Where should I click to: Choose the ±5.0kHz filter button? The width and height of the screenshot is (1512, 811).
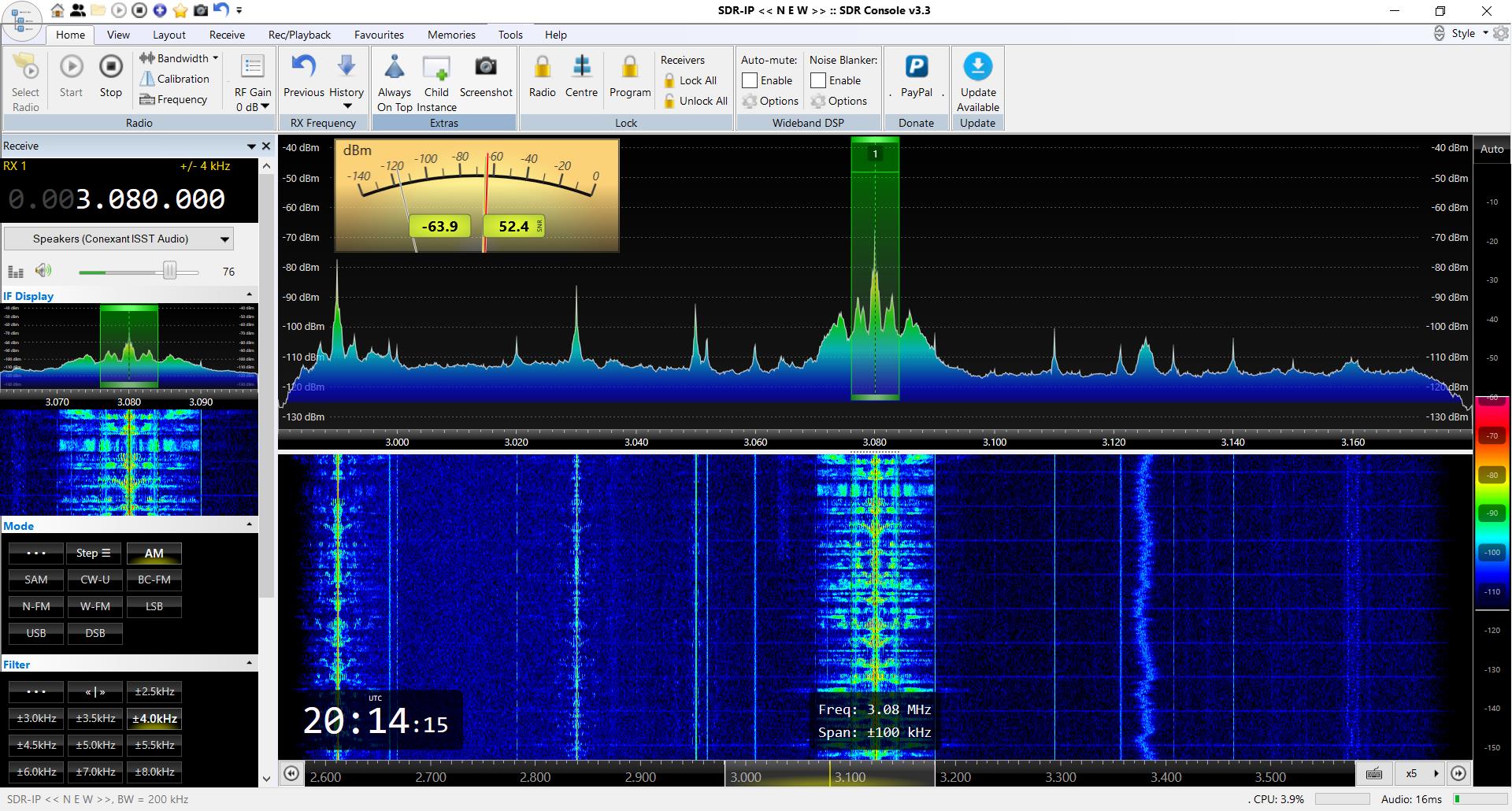click(x=95, y=745)
